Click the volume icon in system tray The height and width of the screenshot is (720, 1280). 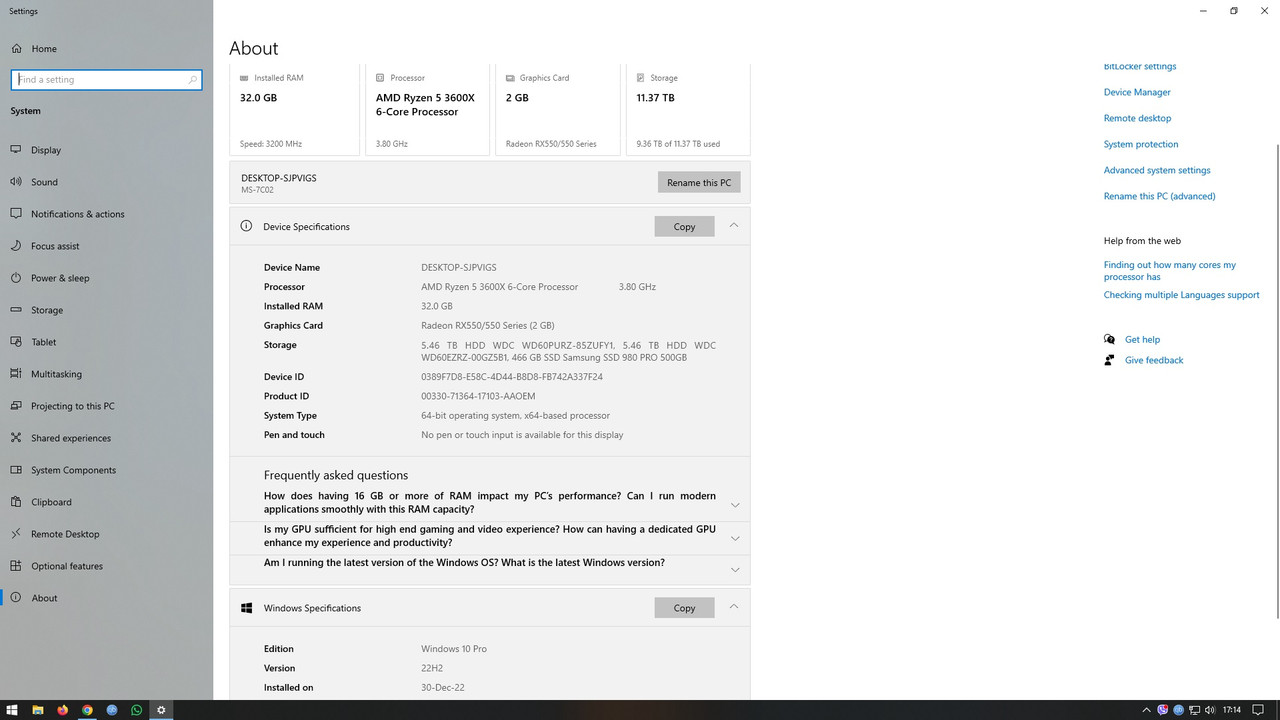point(1211,710)
